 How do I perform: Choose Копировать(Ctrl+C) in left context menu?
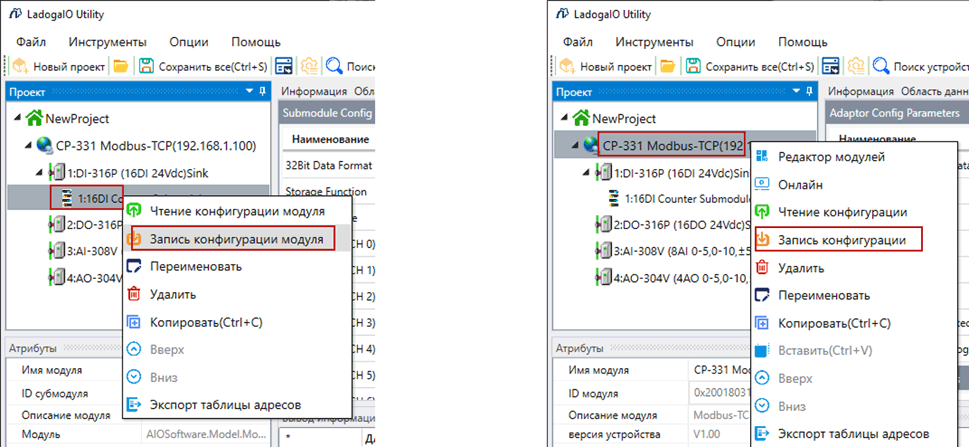(237, 322)
